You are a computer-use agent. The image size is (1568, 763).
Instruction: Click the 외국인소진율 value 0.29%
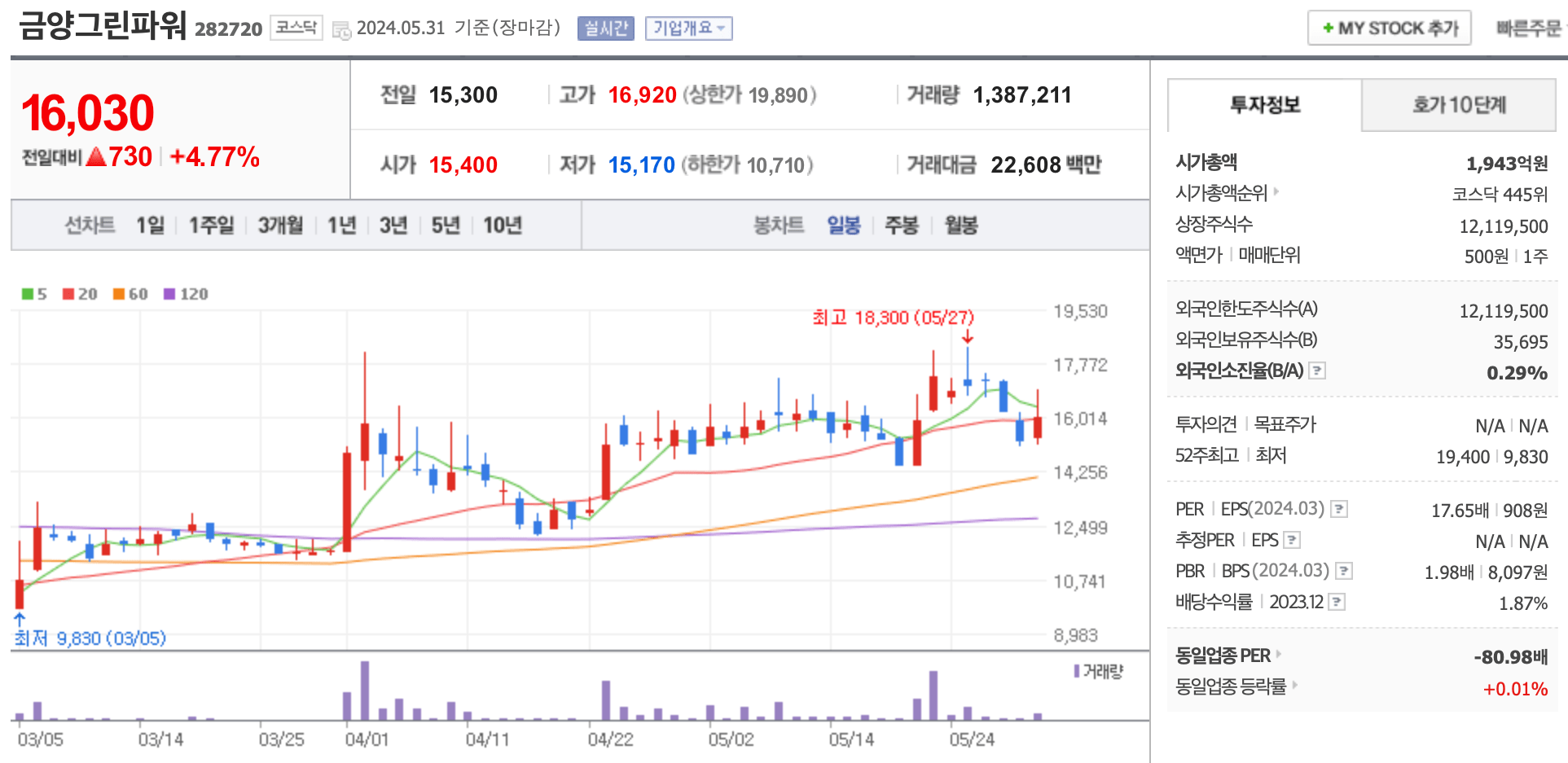coord(1517,373)
